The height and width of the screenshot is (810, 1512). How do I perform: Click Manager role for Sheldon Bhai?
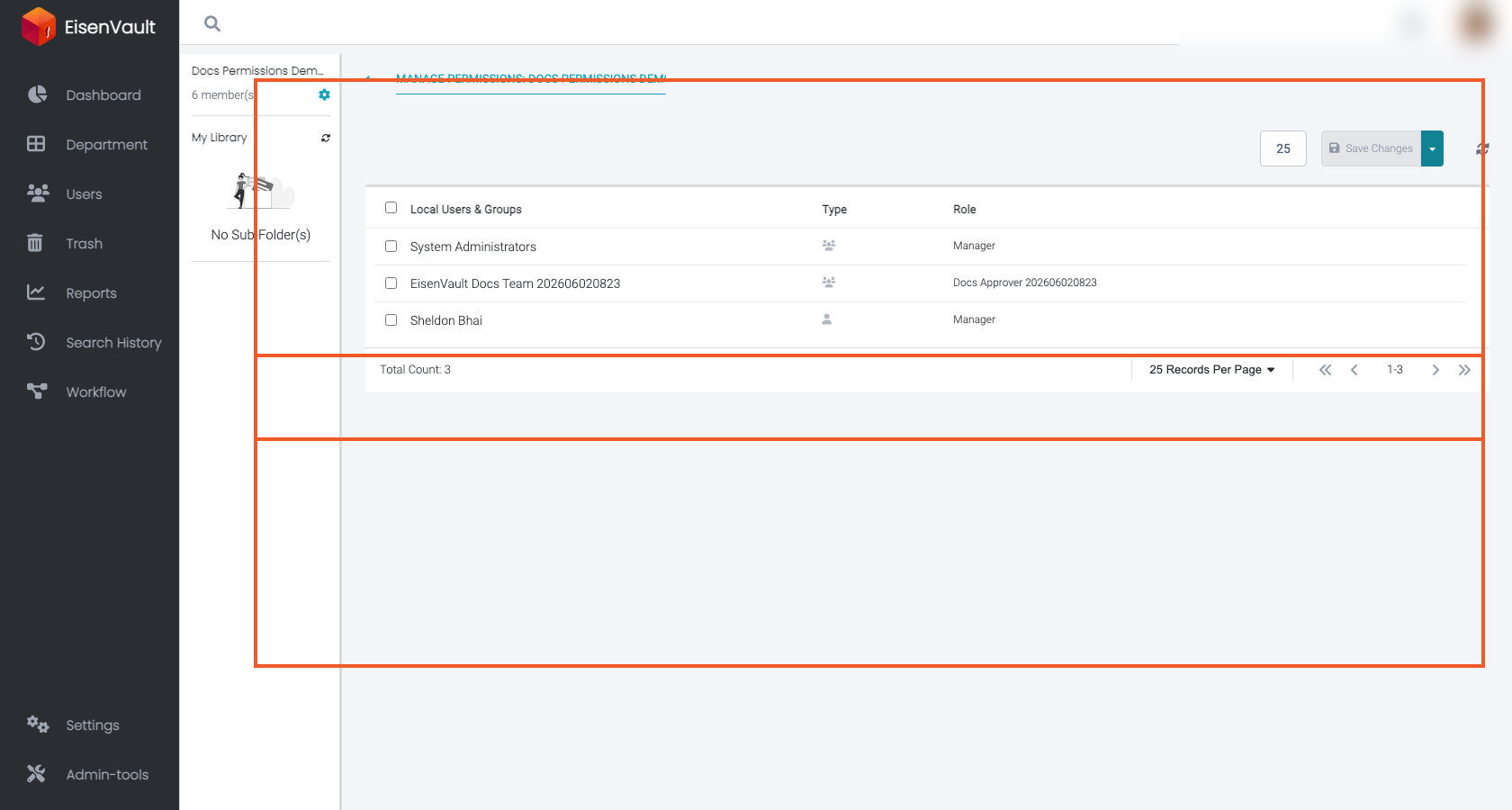974,319
